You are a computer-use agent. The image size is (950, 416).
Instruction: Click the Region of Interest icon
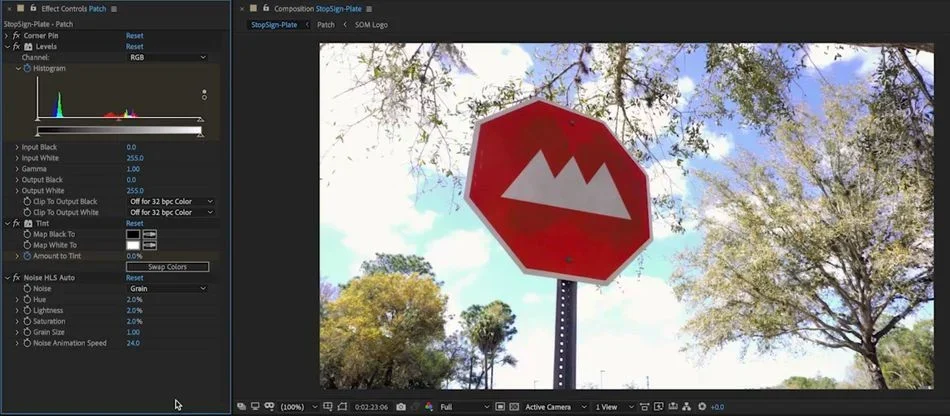500,407
